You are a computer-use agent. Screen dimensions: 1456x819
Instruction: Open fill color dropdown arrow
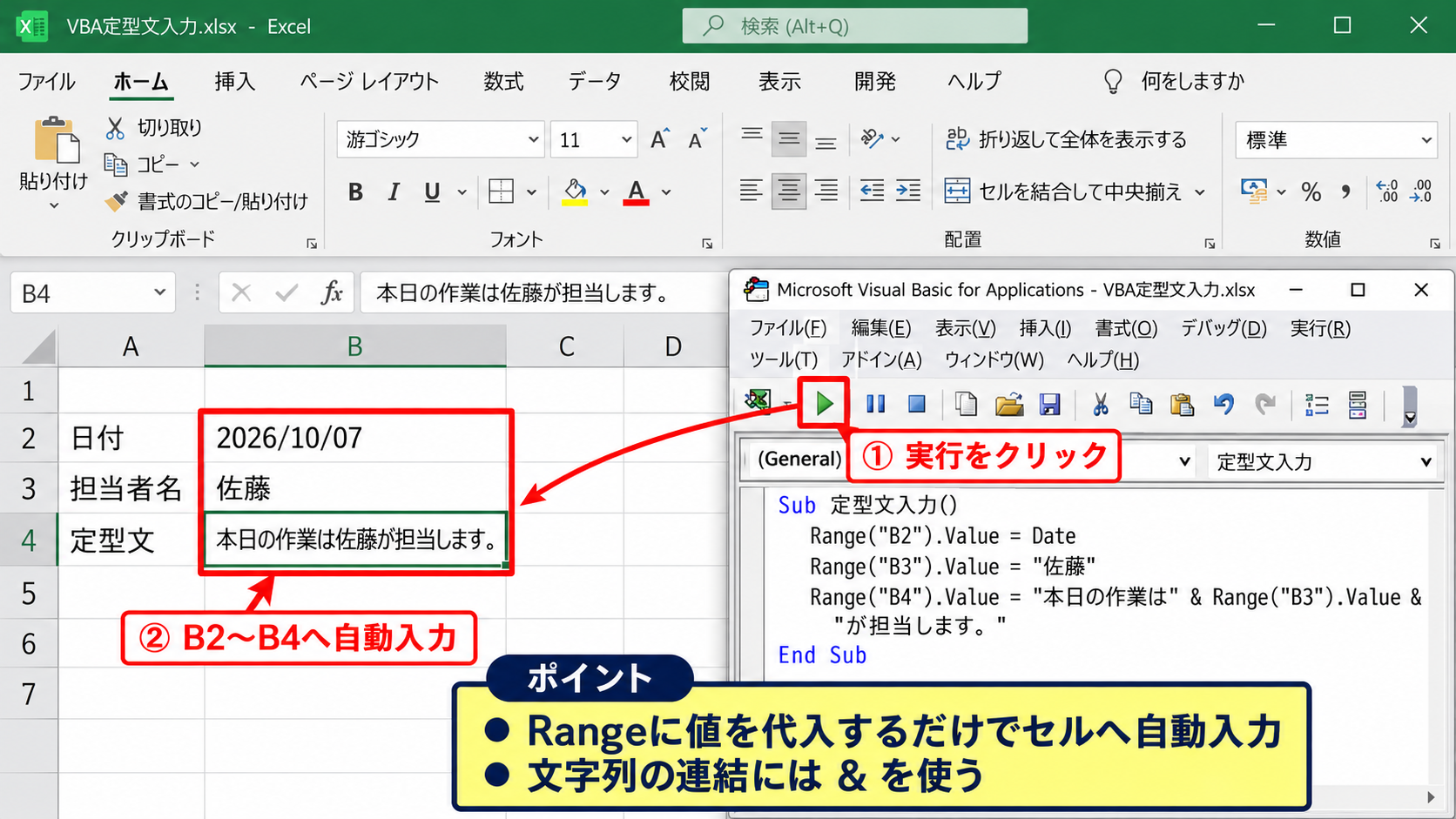(604, 192)
